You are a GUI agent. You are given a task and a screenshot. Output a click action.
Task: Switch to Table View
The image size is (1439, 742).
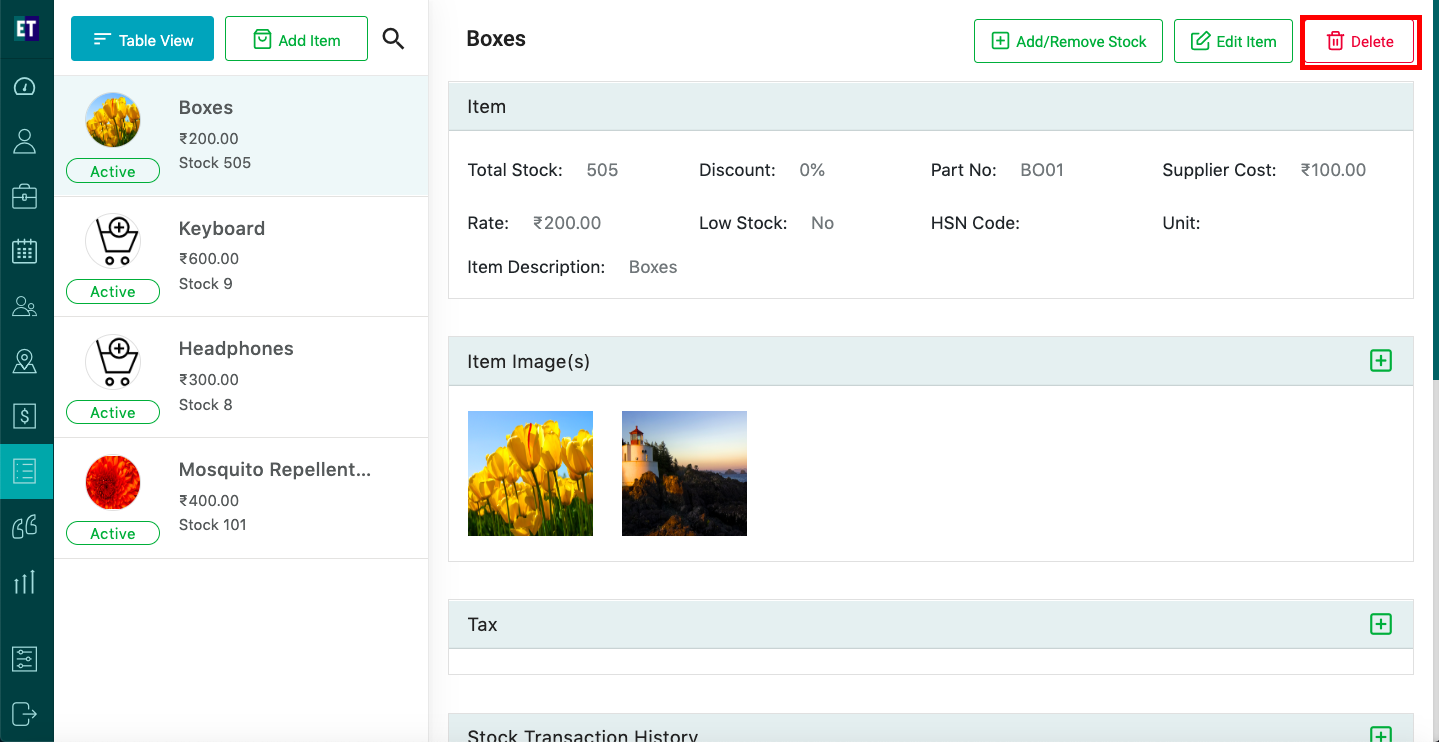pos(143,40)
